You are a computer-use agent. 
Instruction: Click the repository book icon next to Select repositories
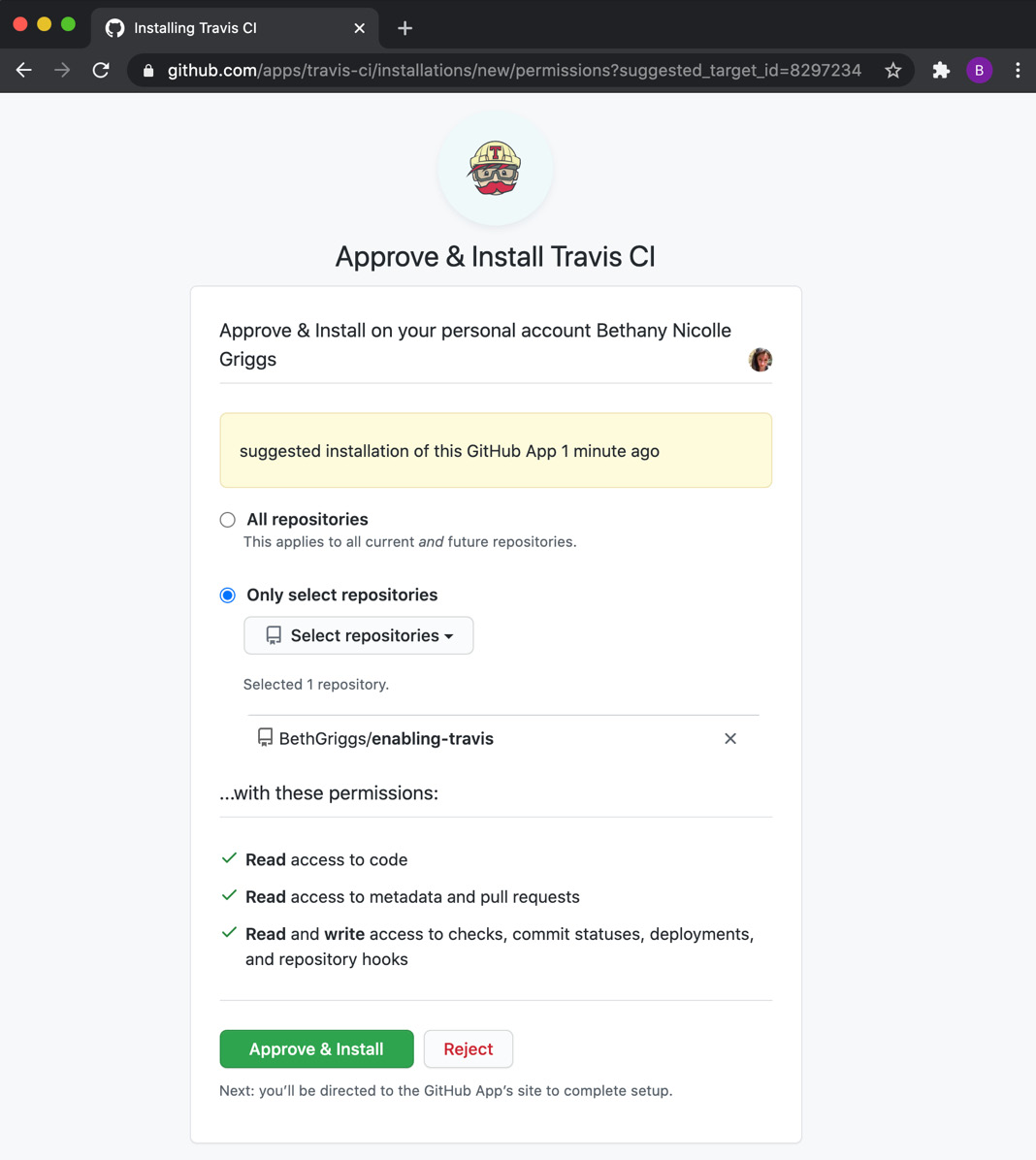coord(273,635)
